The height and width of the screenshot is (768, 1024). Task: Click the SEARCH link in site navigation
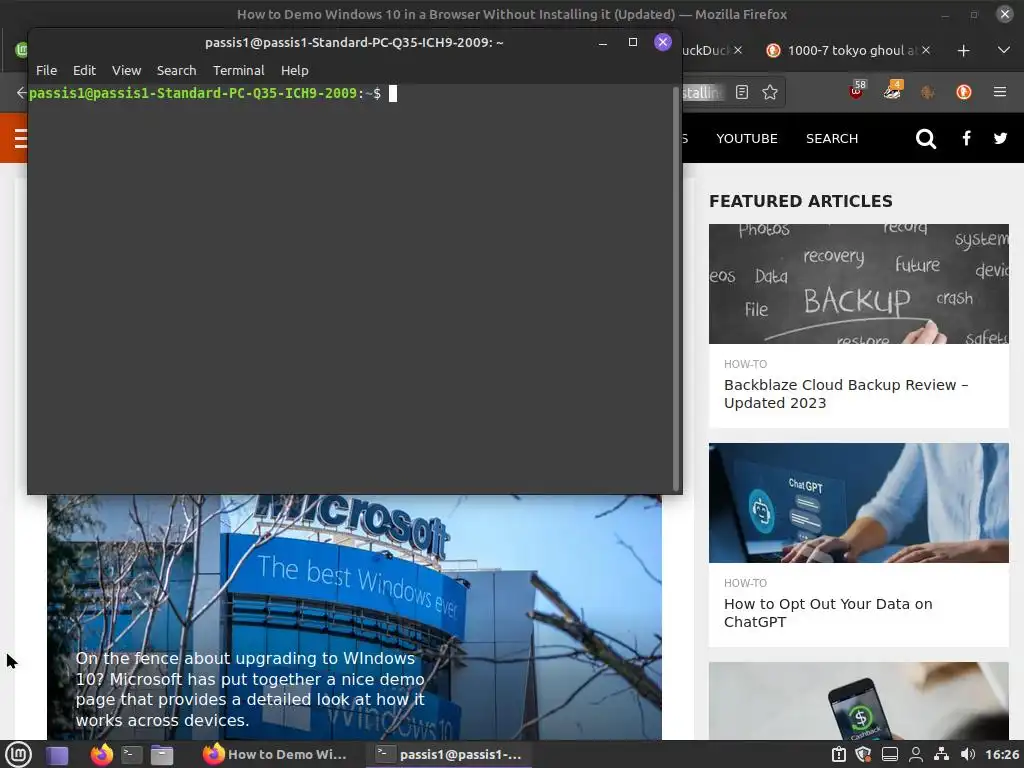pos(832,138)
